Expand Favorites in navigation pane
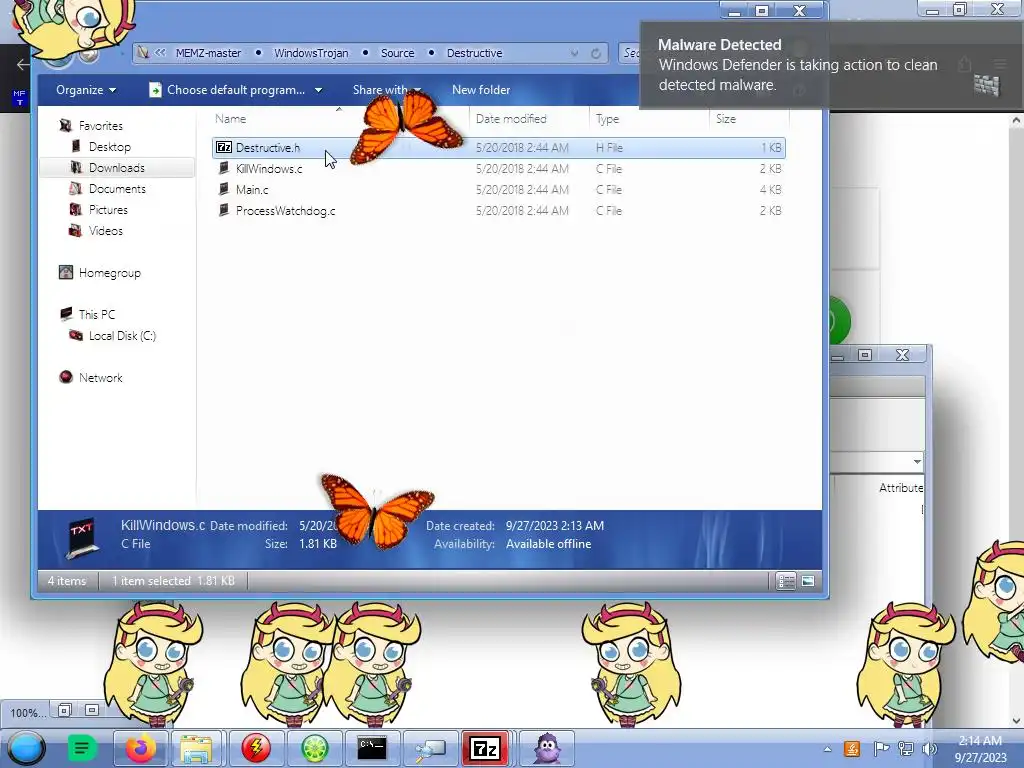Viewport: 1024px width, 768px height. click(x=101, y=125)
